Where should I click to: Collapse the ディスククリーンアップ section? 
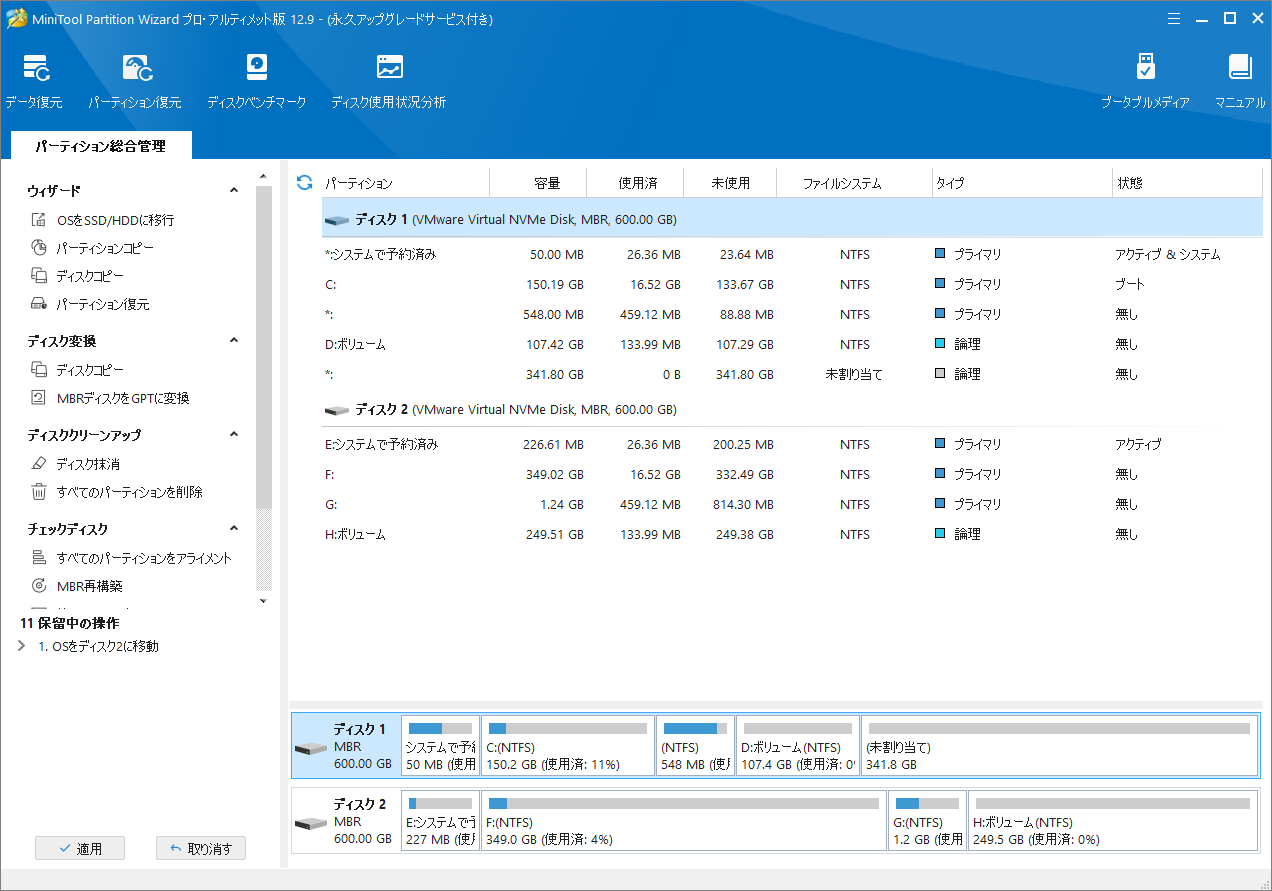[234, 434]
